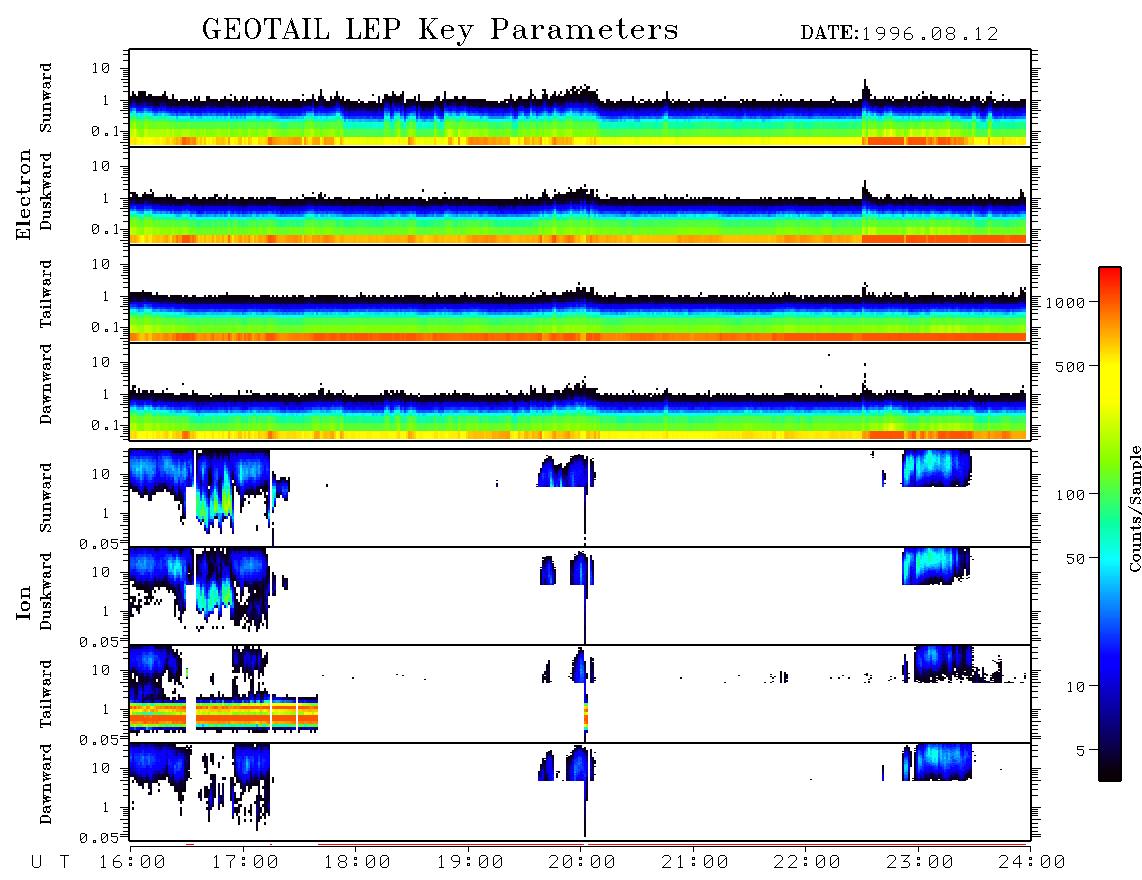Viewport: 1142px width, 880px height.
Task: Click the title "GEOTAIL LEP Key Parameters"
Action: tap(440, 30)
